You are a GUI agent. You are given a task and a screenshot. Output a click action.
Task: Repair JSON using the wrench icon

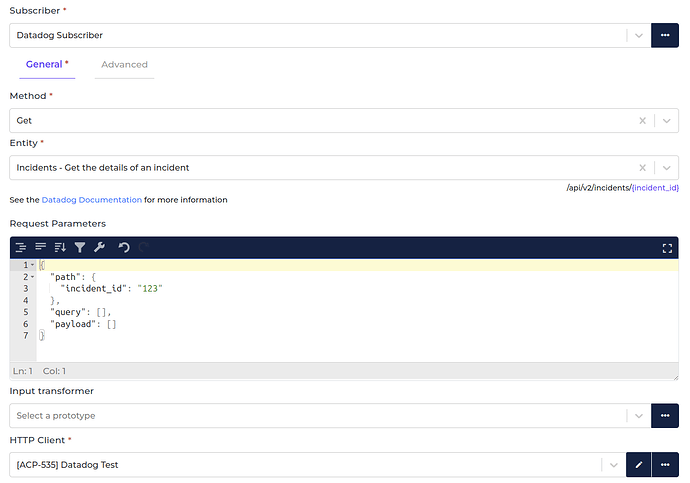pos(99,247)
